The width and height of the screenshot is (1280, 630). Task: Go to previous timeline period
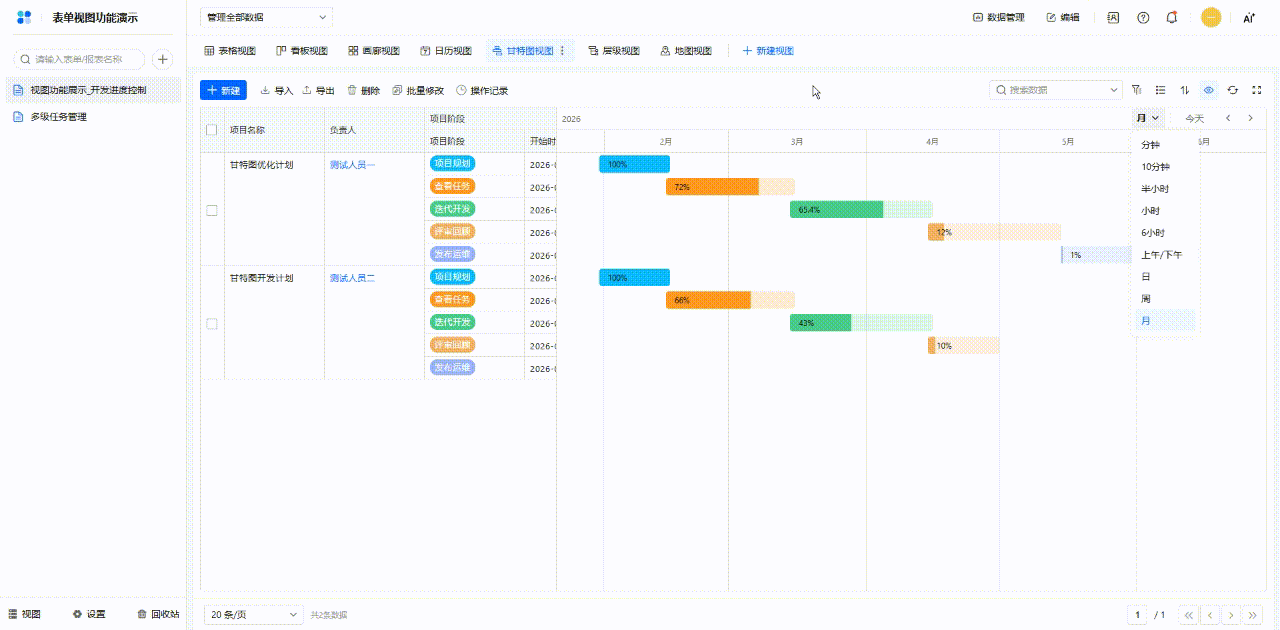(x=1228, y=118)
